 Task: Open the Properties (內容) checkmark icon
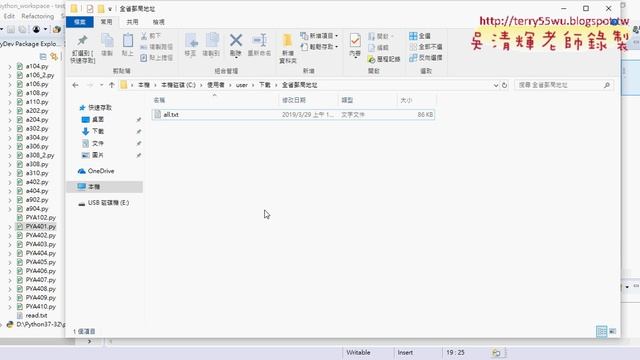click(355, 45)
